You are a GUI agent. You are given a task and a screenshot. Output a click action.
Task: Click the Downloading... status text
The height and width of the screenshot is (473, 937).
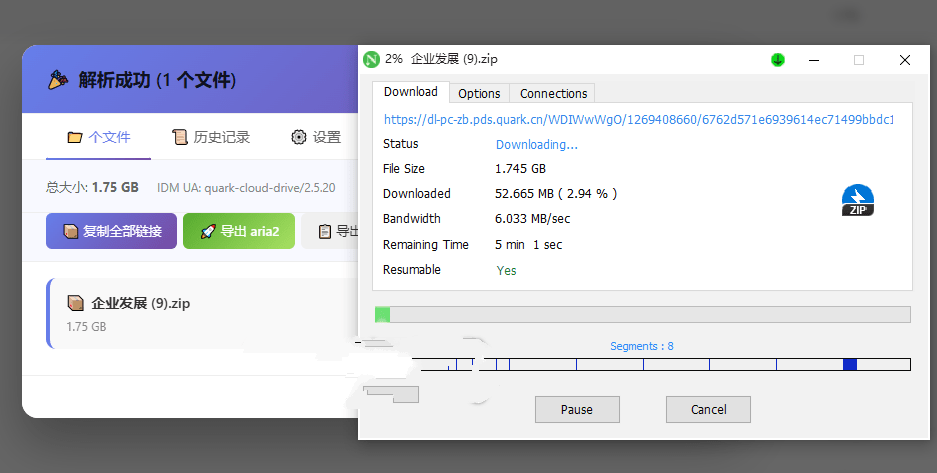pyautogui.click(x=537, y=145)
